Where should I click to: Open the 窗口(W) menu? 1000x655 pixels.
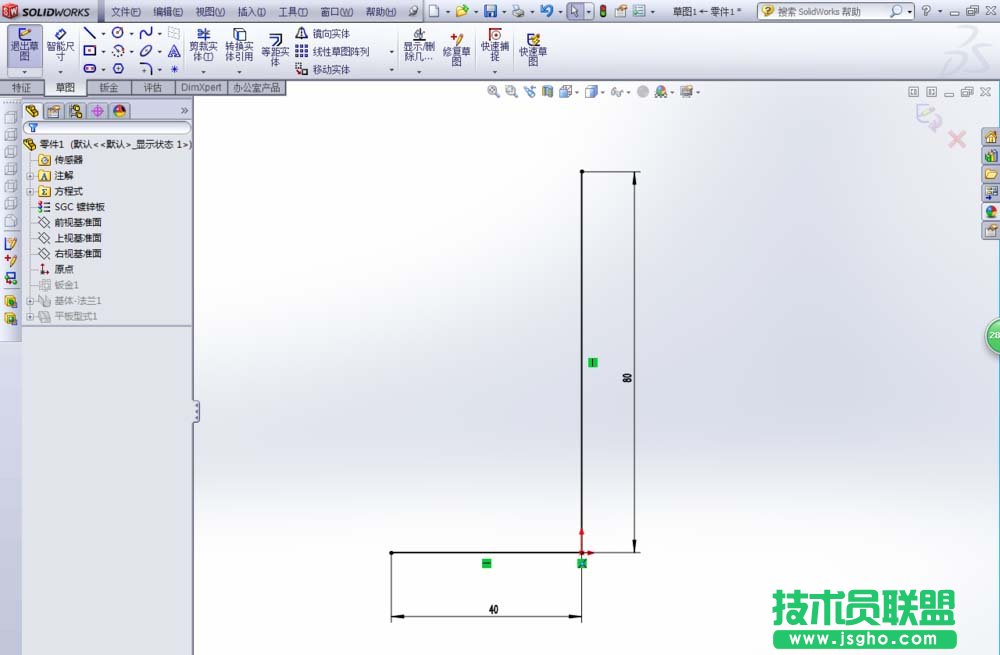(336, 11)
